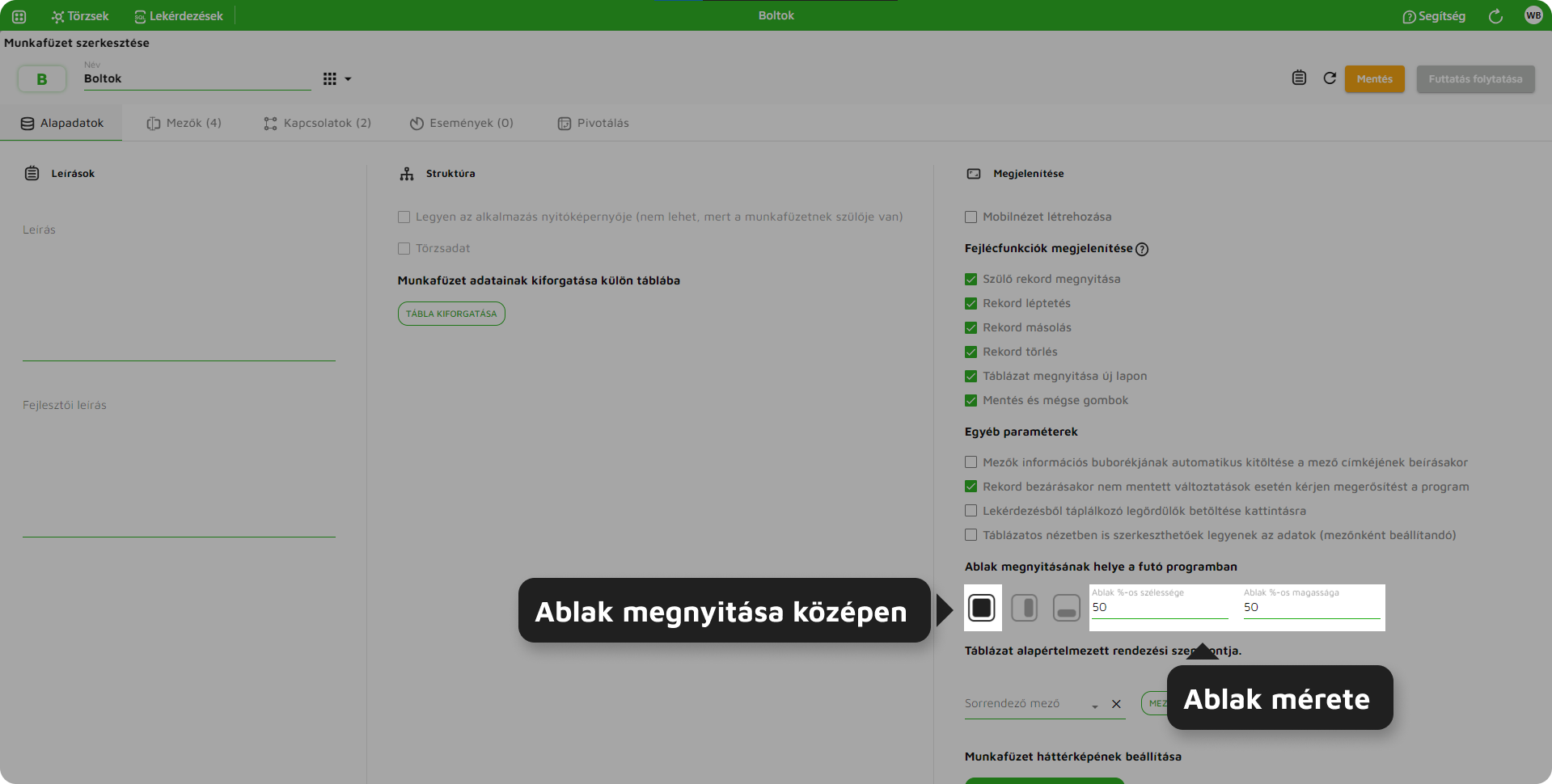Viewport: 1552px width, 784px height.
Task: Click the Leírások section icon
Action: coord(32,173)
